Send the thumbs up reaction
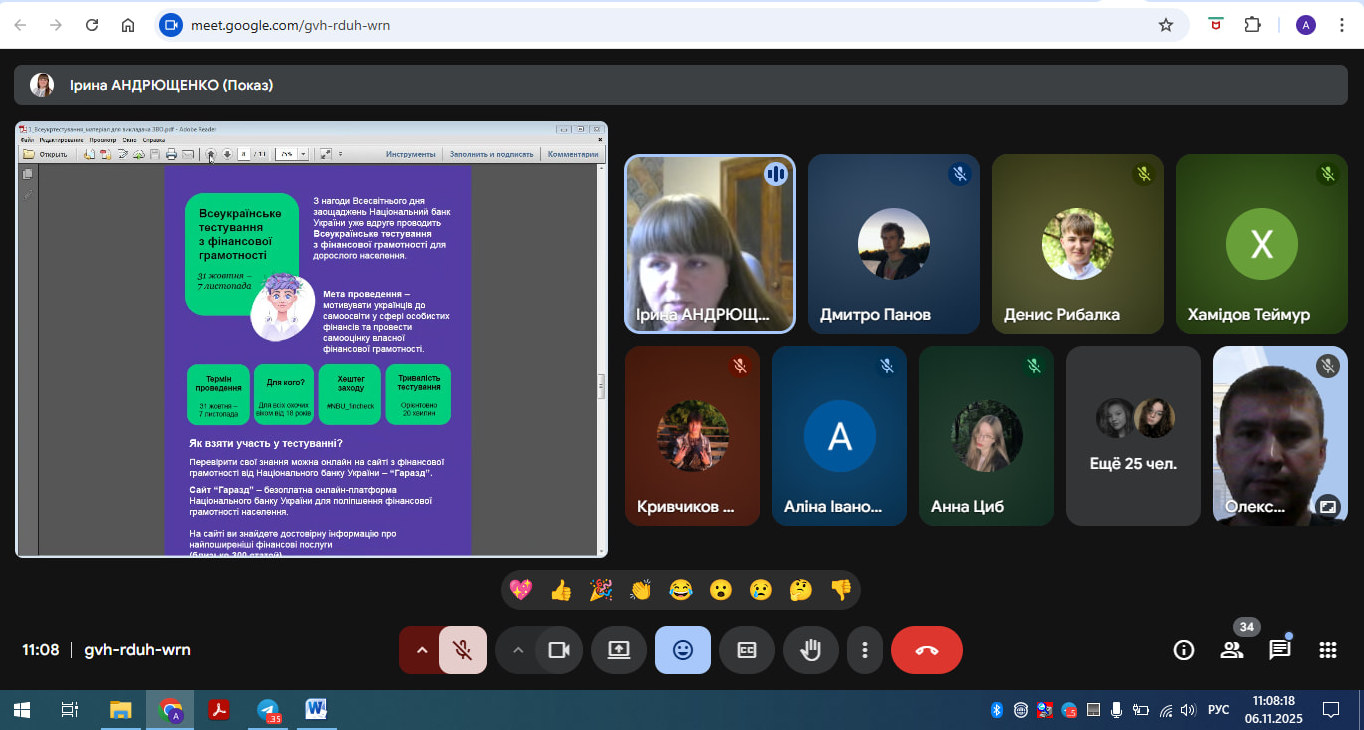 561,590
